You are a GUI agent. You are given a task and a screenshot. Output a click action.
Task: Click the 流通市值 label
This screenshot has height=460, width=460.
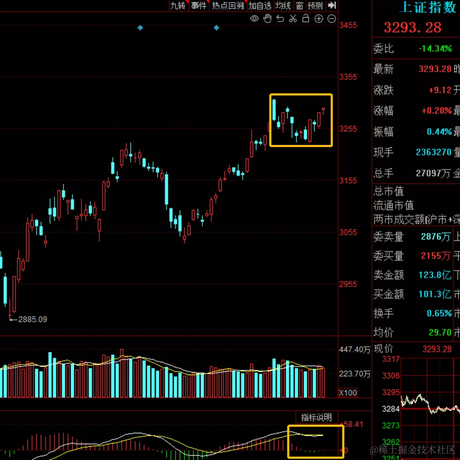393,205
